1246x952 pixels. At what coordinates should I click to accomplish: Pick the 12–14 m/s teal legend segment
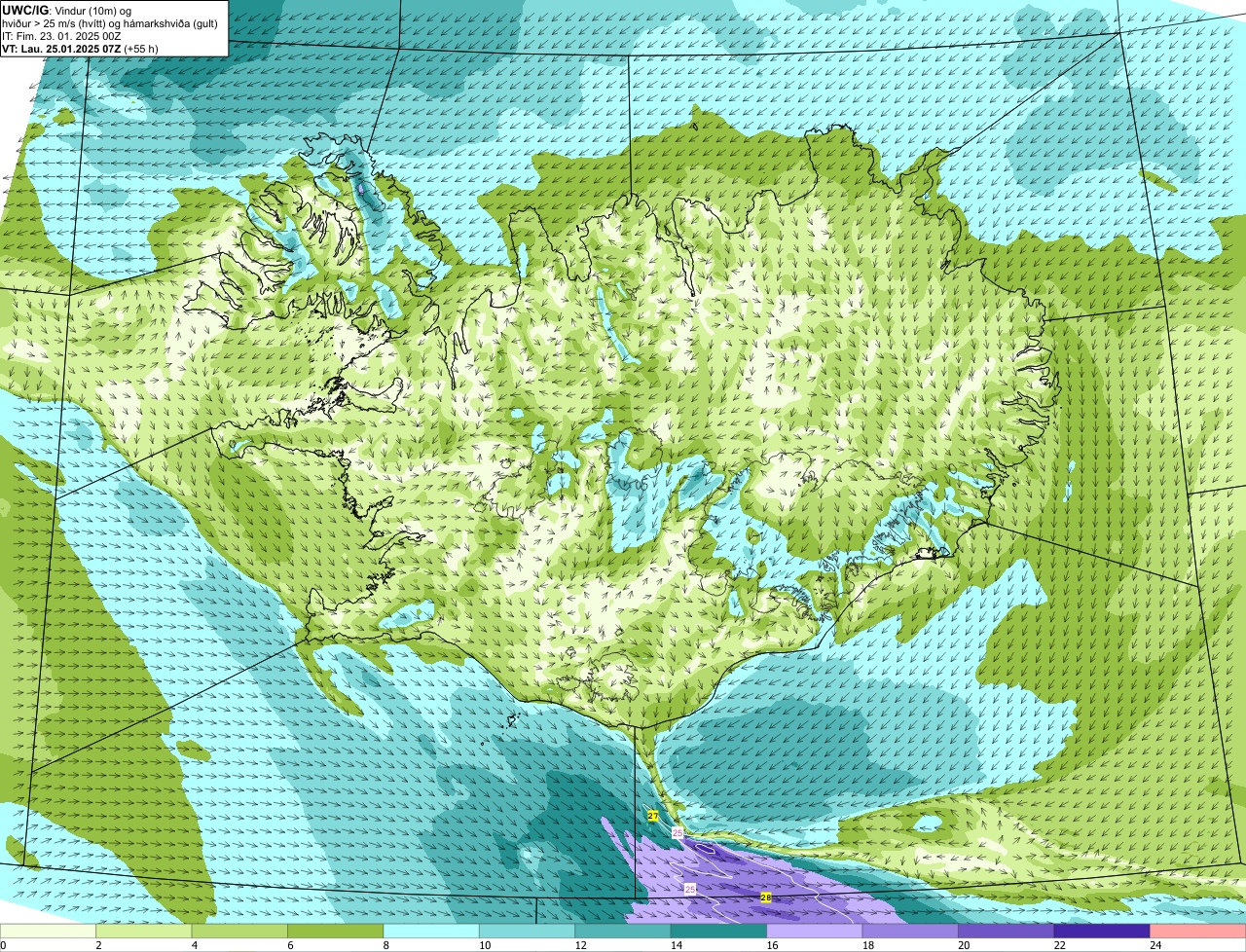[623, 932]
